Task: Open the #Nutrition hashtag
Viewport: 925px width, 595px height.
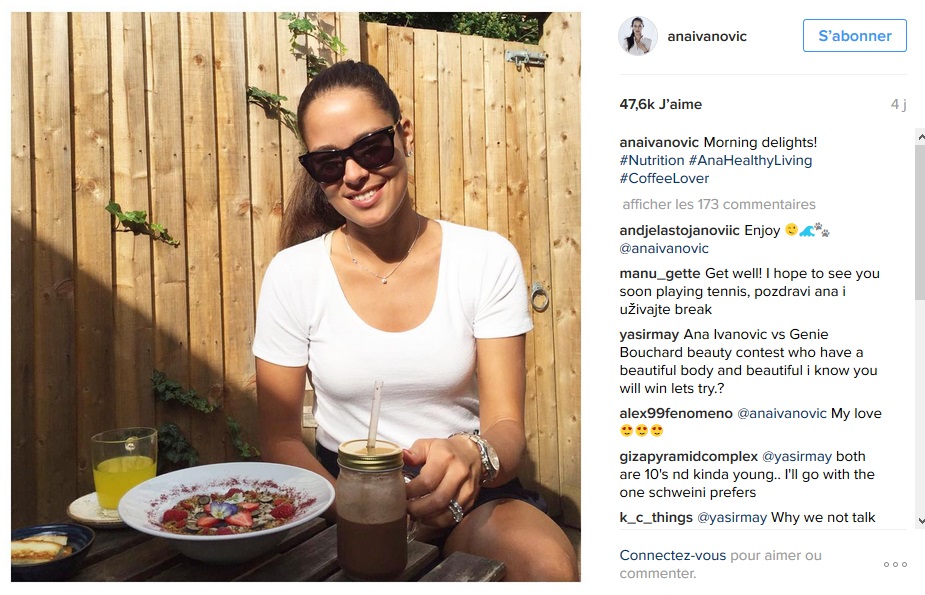Action: coord(652,160)
